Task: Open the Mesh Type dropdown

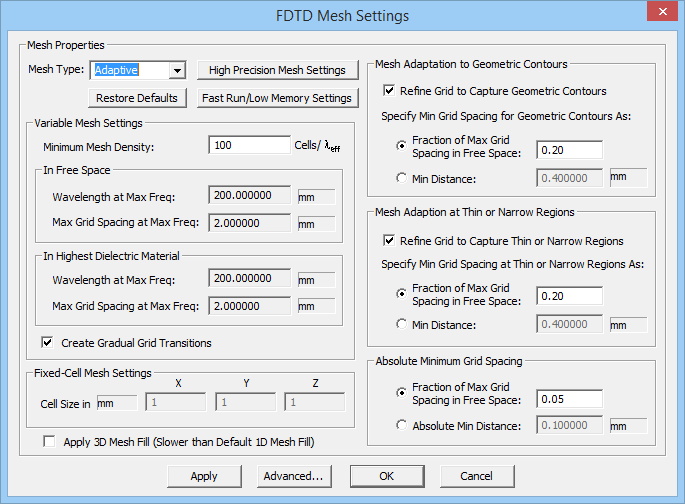Action: pos(177,70)
